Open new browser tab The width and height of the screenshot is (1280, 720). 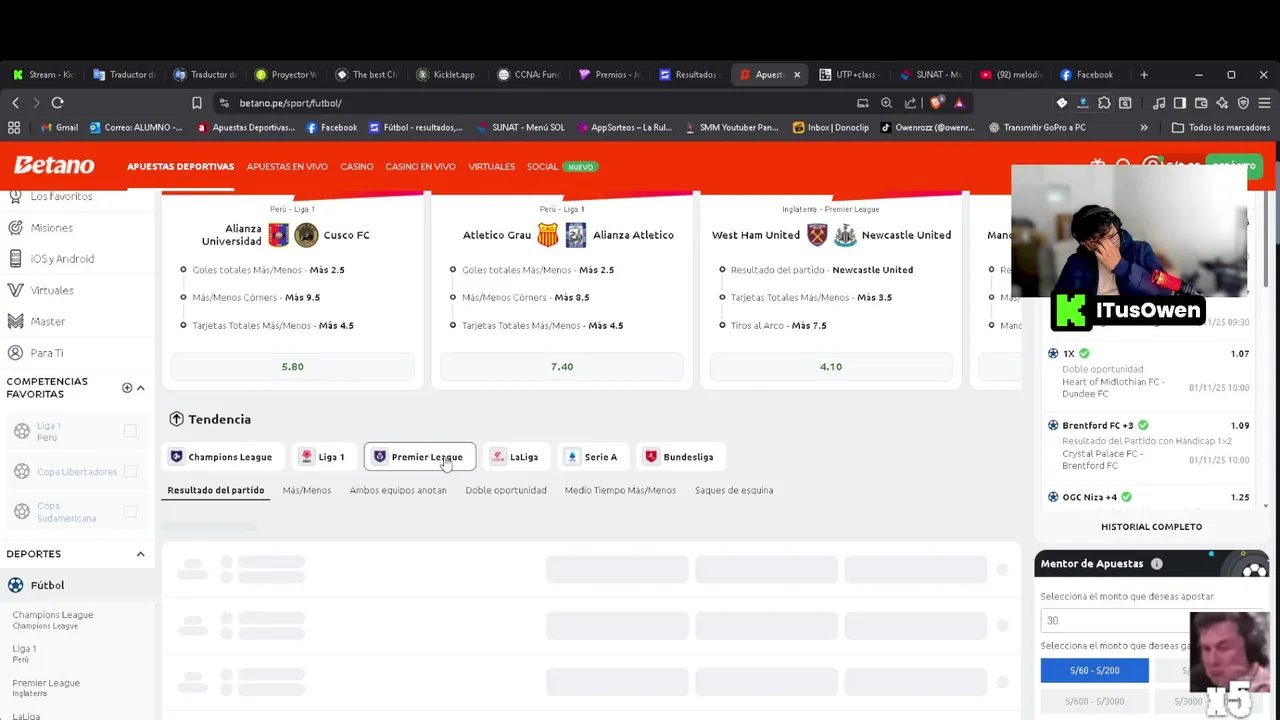coord(1144,75)
